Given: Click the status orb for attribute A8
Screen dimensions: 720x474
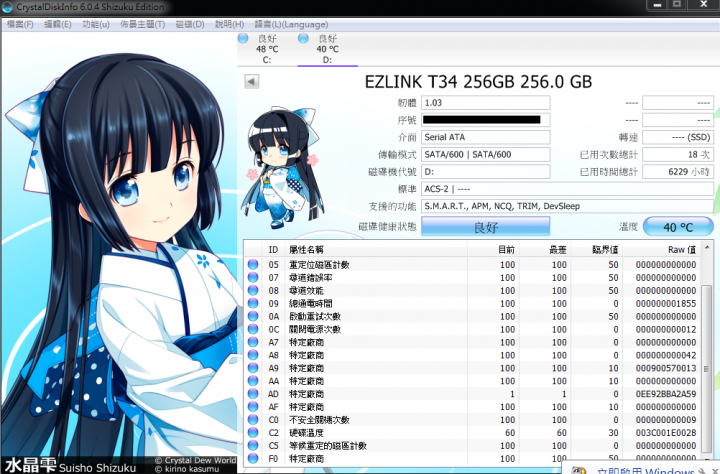Looking at the screenshot, I should click(253, 355).
